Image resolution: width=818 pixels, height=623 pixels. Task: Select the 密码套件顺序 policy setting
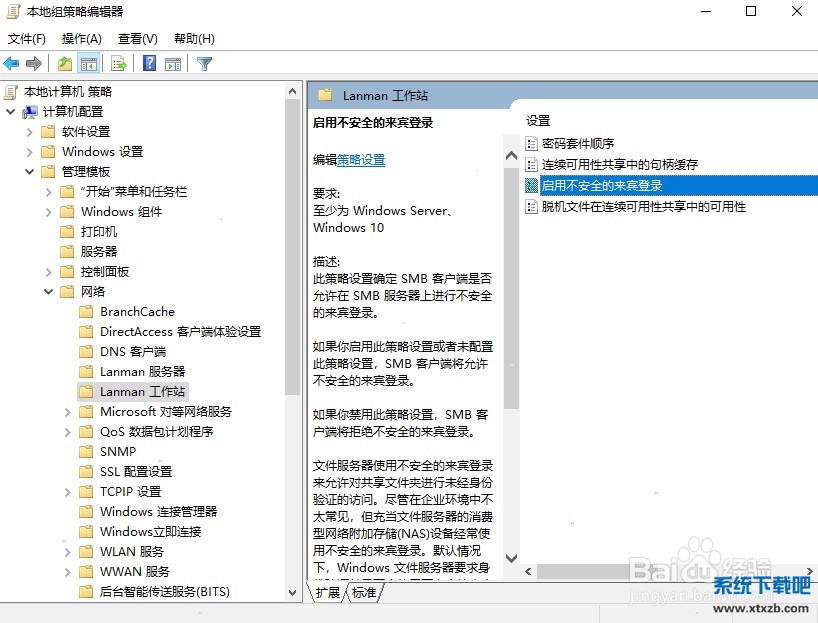coord(577,144)
